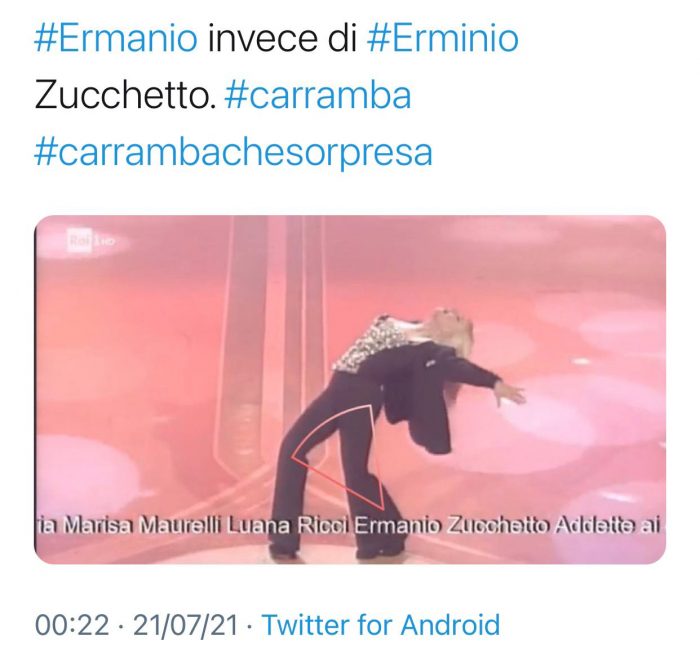Open the #Erminio hashtag
The width and height of the screenshot is (700, 663).
(442, 38)
